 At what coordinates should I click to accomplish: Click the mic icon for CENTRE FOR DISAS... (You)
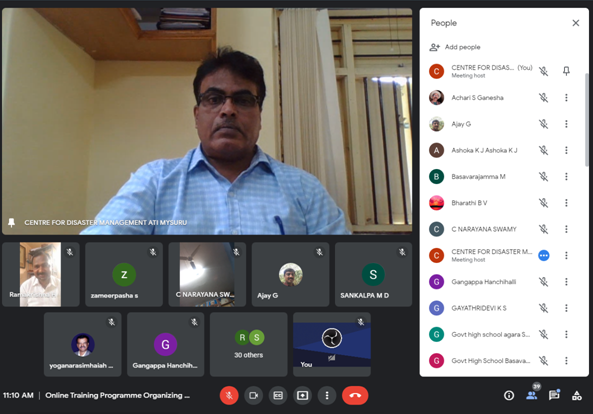click(543, 71)
